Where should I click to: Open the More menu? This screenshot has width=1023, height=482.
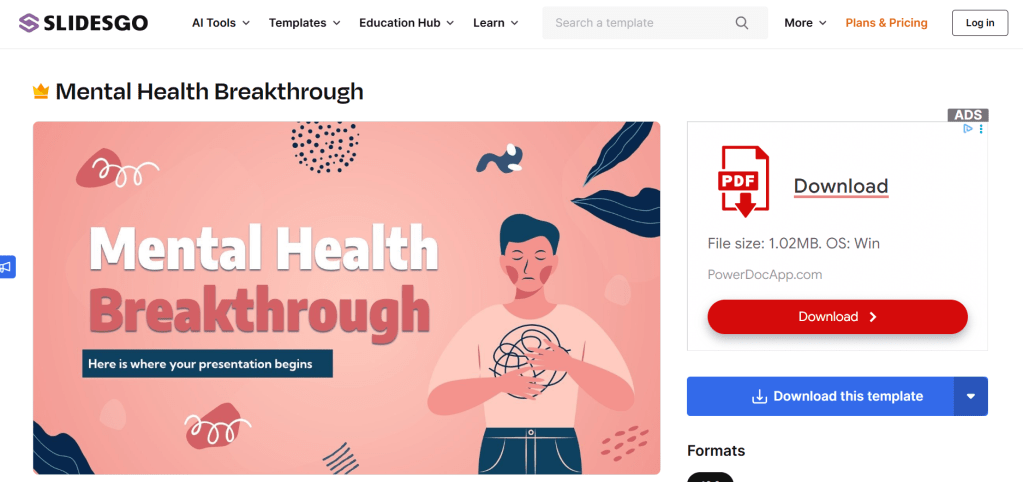click(x=805, y=23)
